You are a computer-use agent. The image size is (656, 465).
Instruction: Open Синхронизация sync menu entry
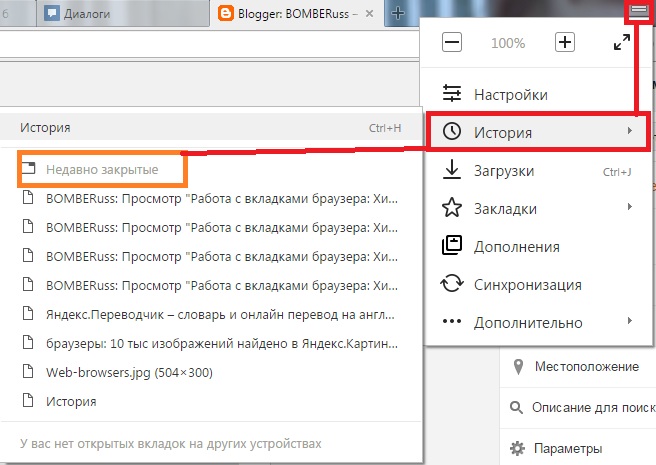coord(538,285)
